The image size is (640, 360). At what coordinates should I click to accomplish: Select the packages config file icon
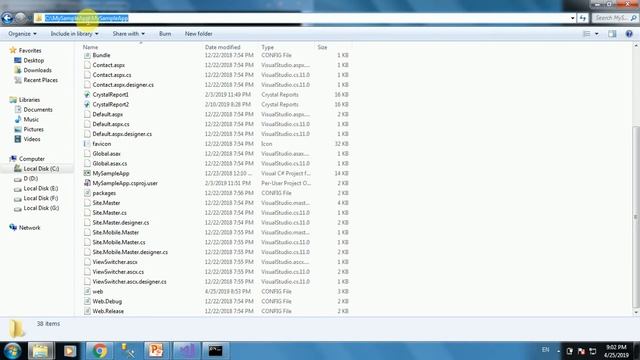(87, 193)
